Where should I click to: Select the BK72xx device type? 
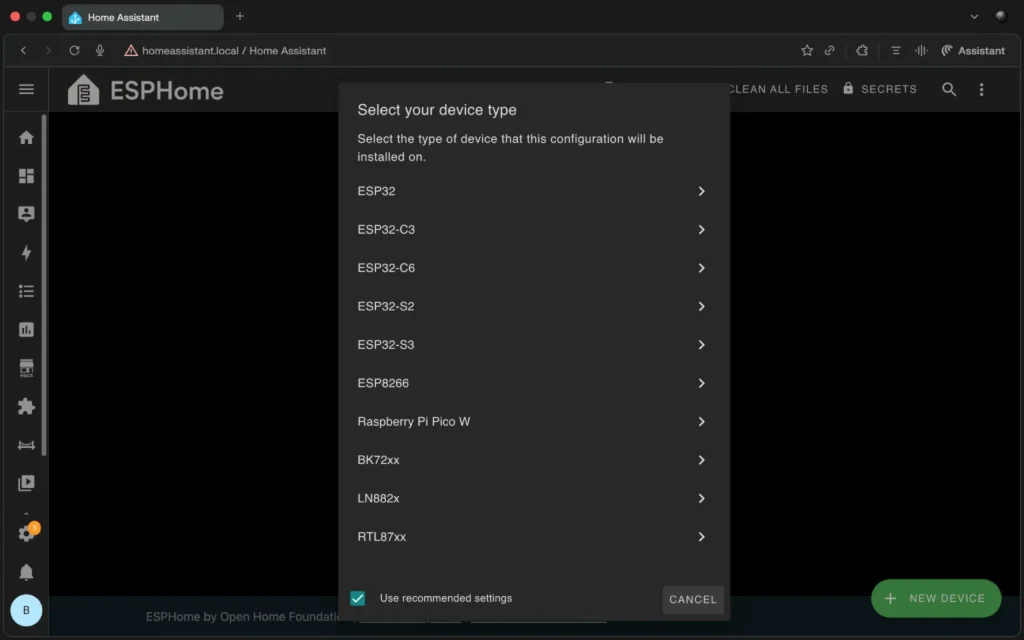pos(534,460)
